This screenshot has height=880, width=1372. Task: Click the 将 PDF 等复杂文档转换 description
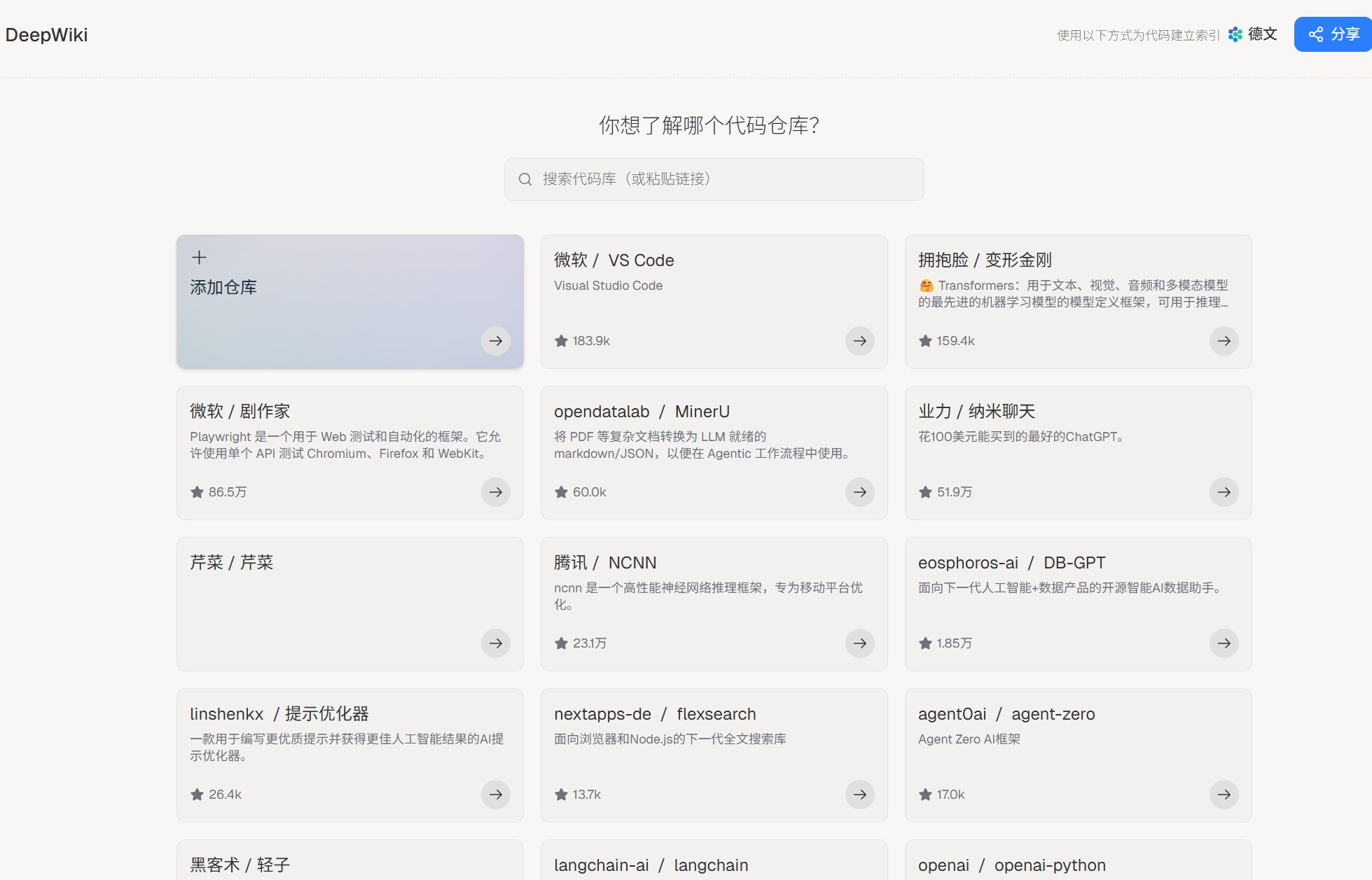point(702,445)
